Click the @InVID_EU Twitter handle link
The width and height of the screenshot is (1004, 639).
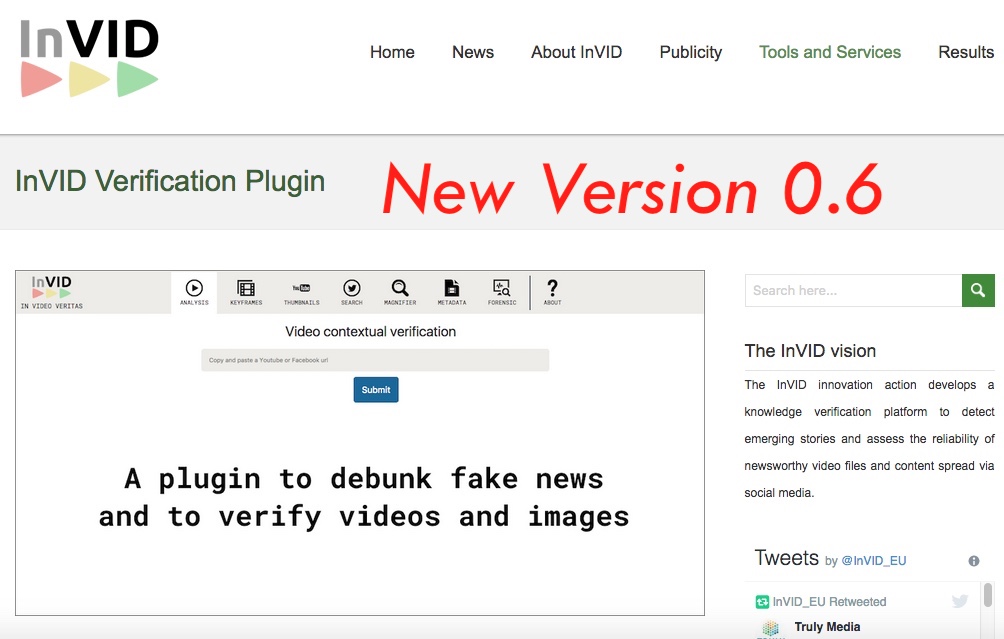coord(873,561)
